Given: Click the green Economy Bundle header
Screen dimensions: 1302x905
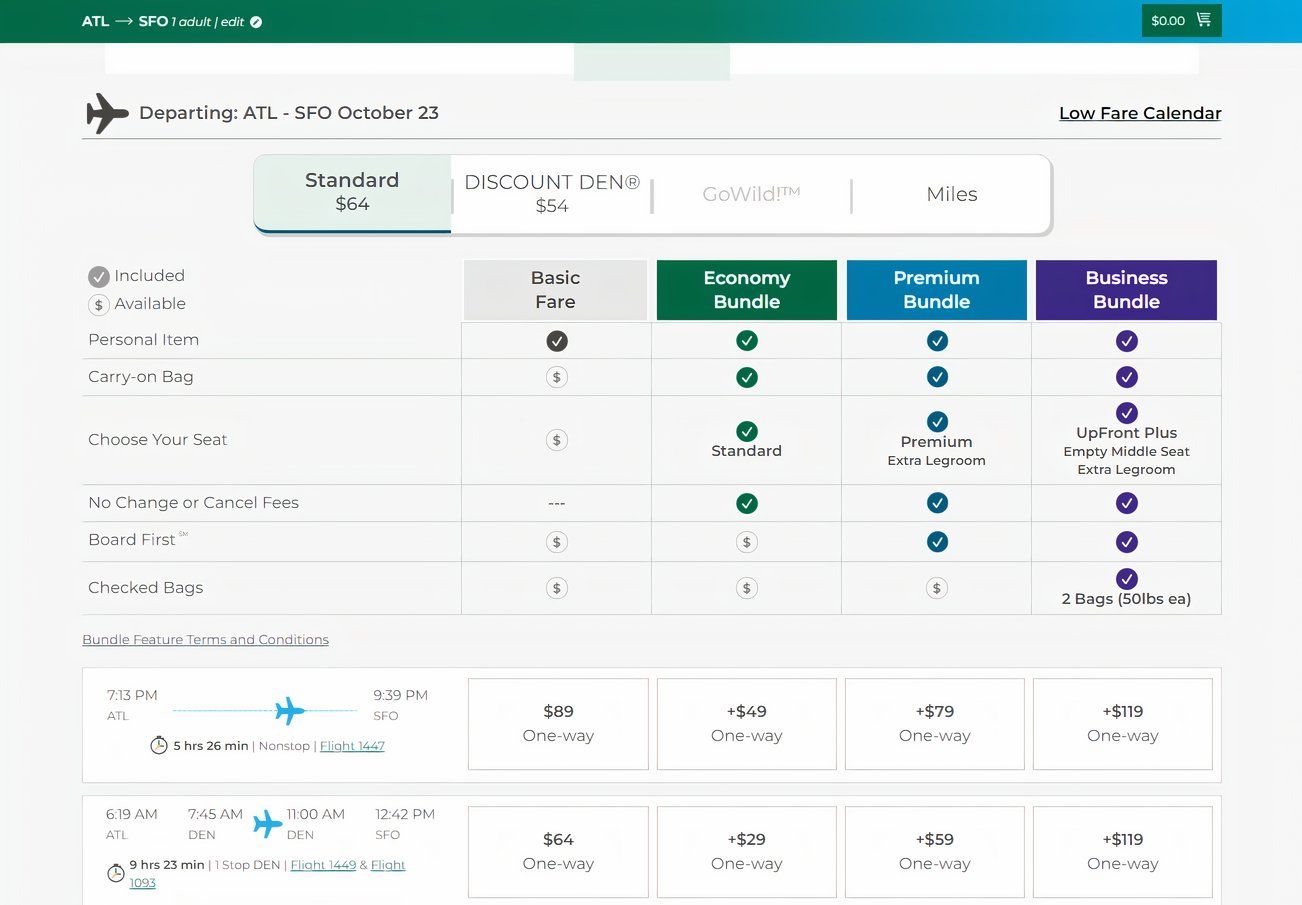Looking at the screenshot, I should click(746, 290).
